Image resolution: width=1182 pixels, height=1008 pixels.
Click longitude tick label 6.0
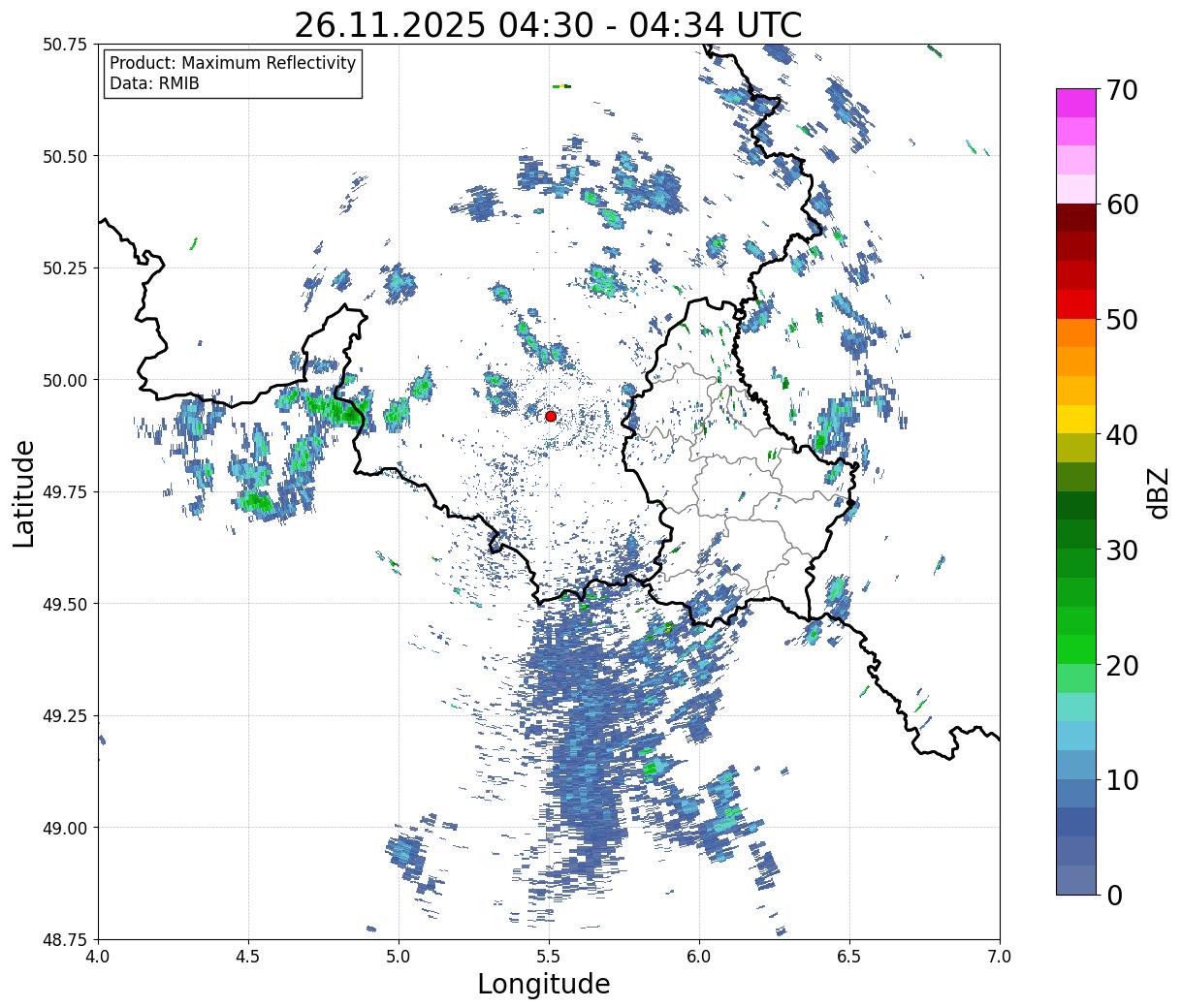click(699, 957)
